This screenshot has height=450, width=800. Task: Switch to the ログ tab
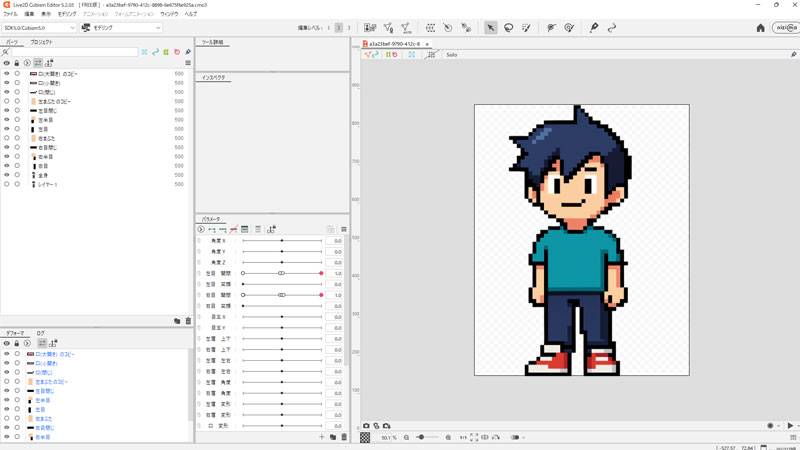40,333
